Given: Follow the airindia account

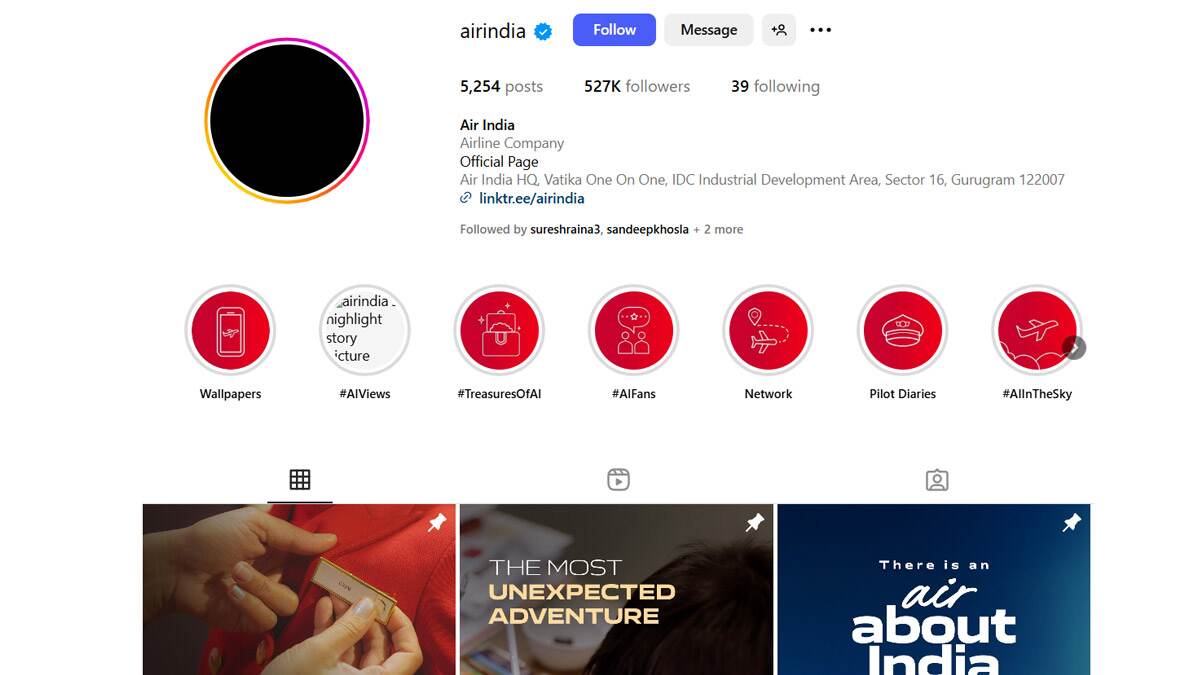Looking at the screenshot, I should (x=614, y=30).
